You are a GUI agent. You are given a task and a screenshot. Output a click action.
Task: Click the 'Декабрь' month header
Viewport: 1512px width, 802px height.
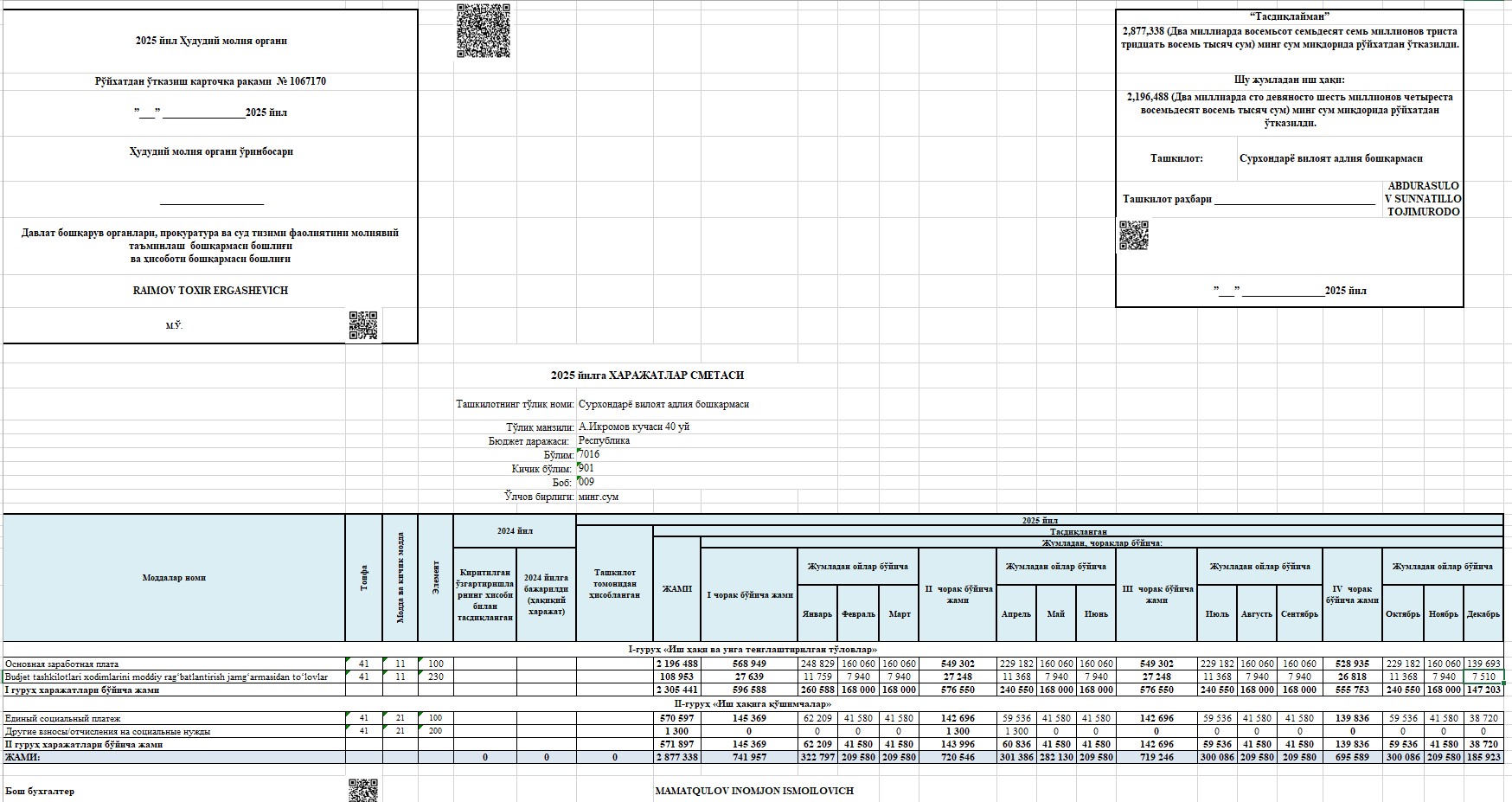point(1483,613)
